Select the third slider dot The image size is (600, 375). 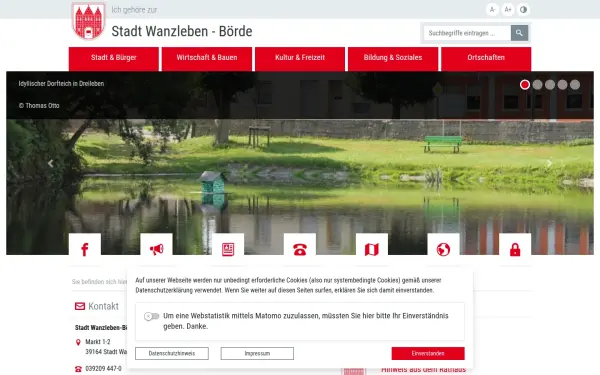[550, 85]
